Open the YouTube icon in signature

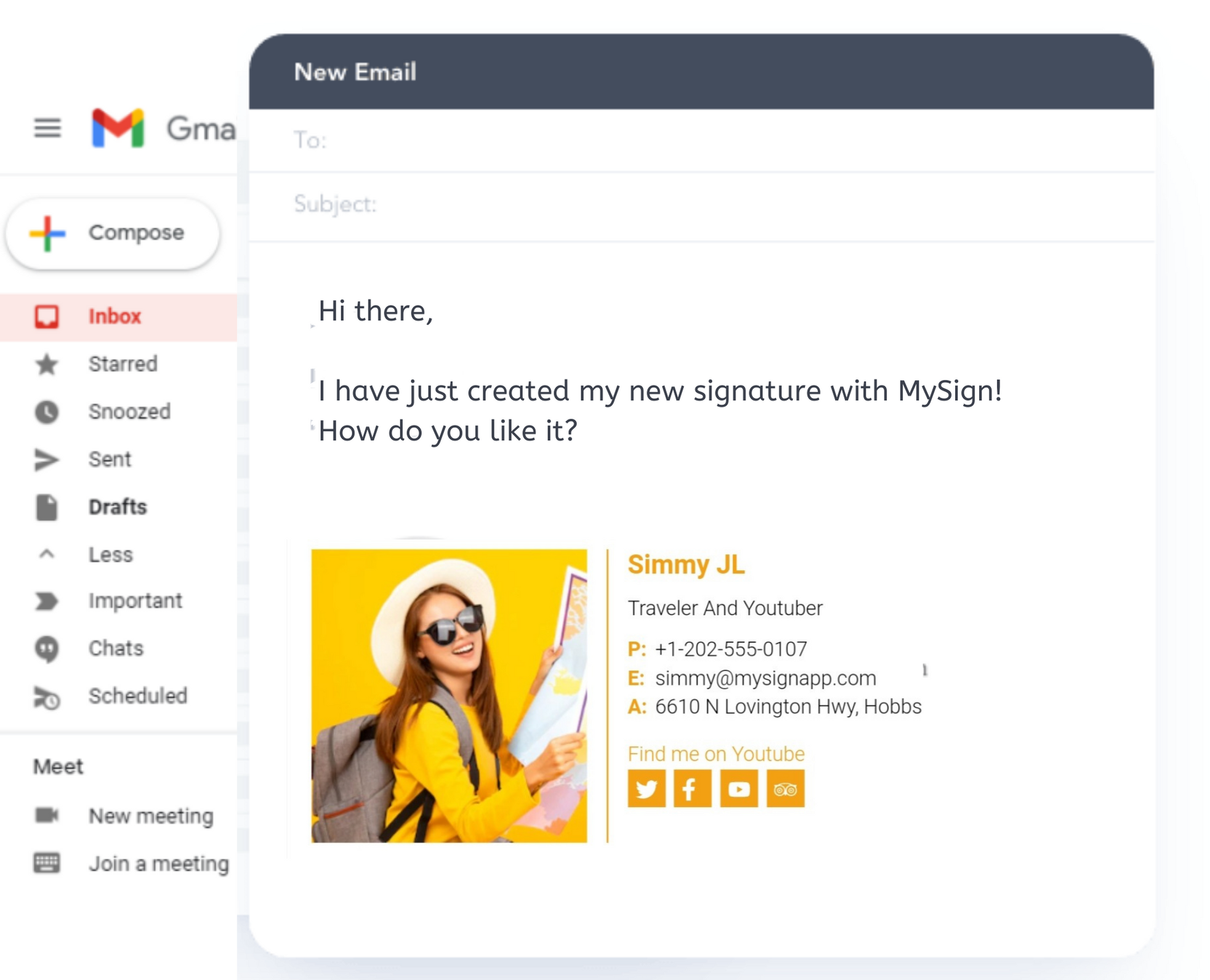pos(738,788)
